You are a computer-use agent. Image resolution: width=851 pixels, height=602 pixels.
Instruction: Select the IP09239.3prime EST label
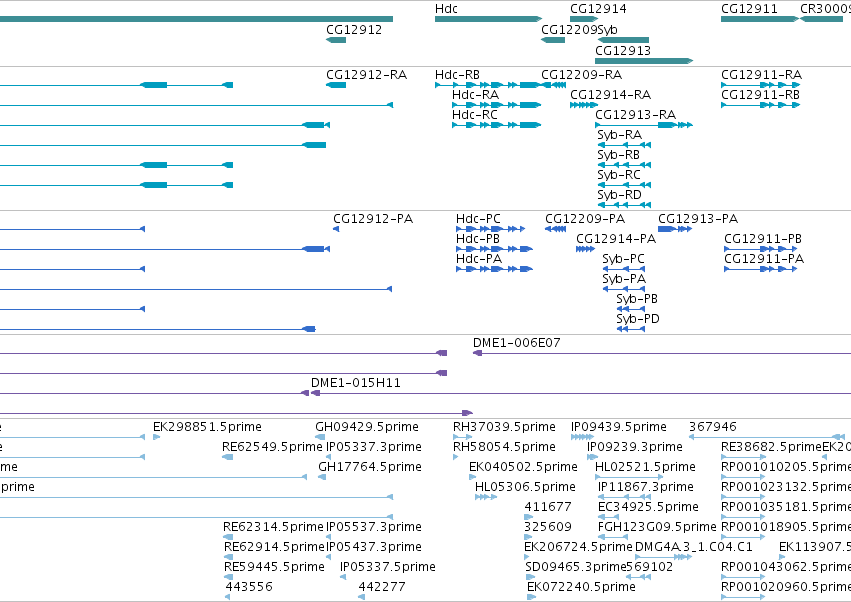[635, 447]
